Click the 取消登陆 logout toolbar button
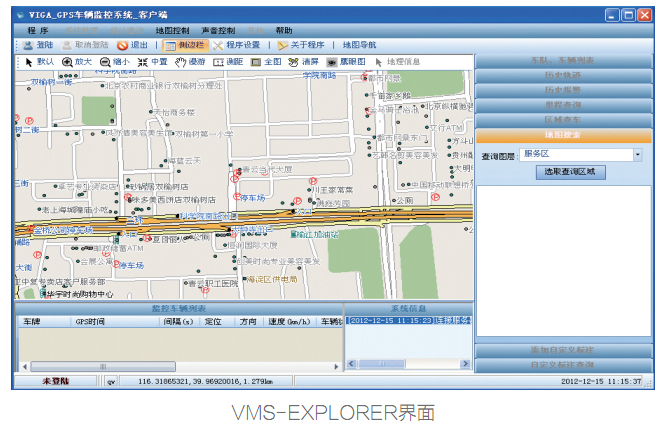This screenshot has width=670, height=432. click(x=85, y=45)
